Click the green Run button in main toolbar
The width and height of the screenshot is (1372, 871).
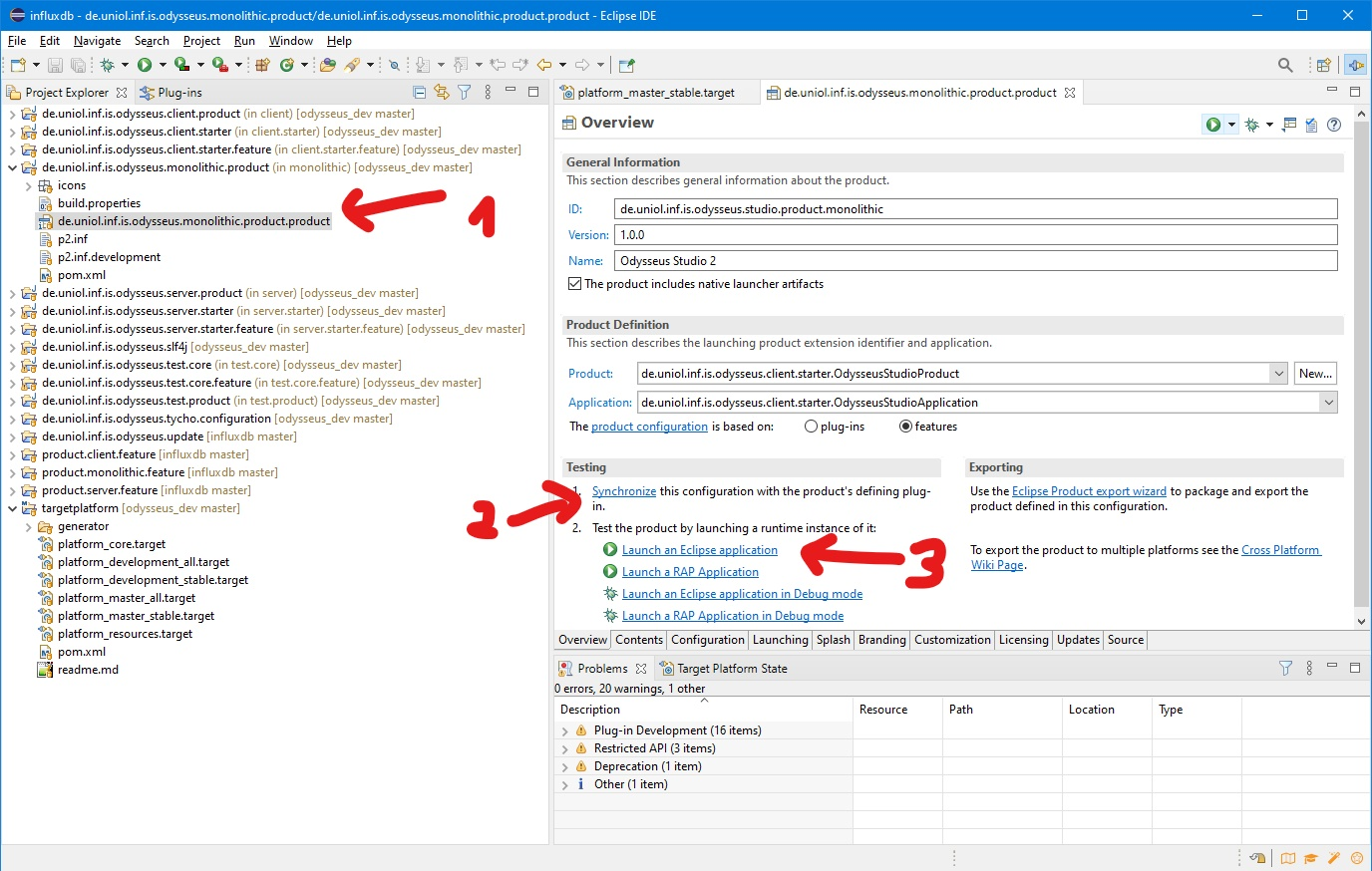click(146, 65)
